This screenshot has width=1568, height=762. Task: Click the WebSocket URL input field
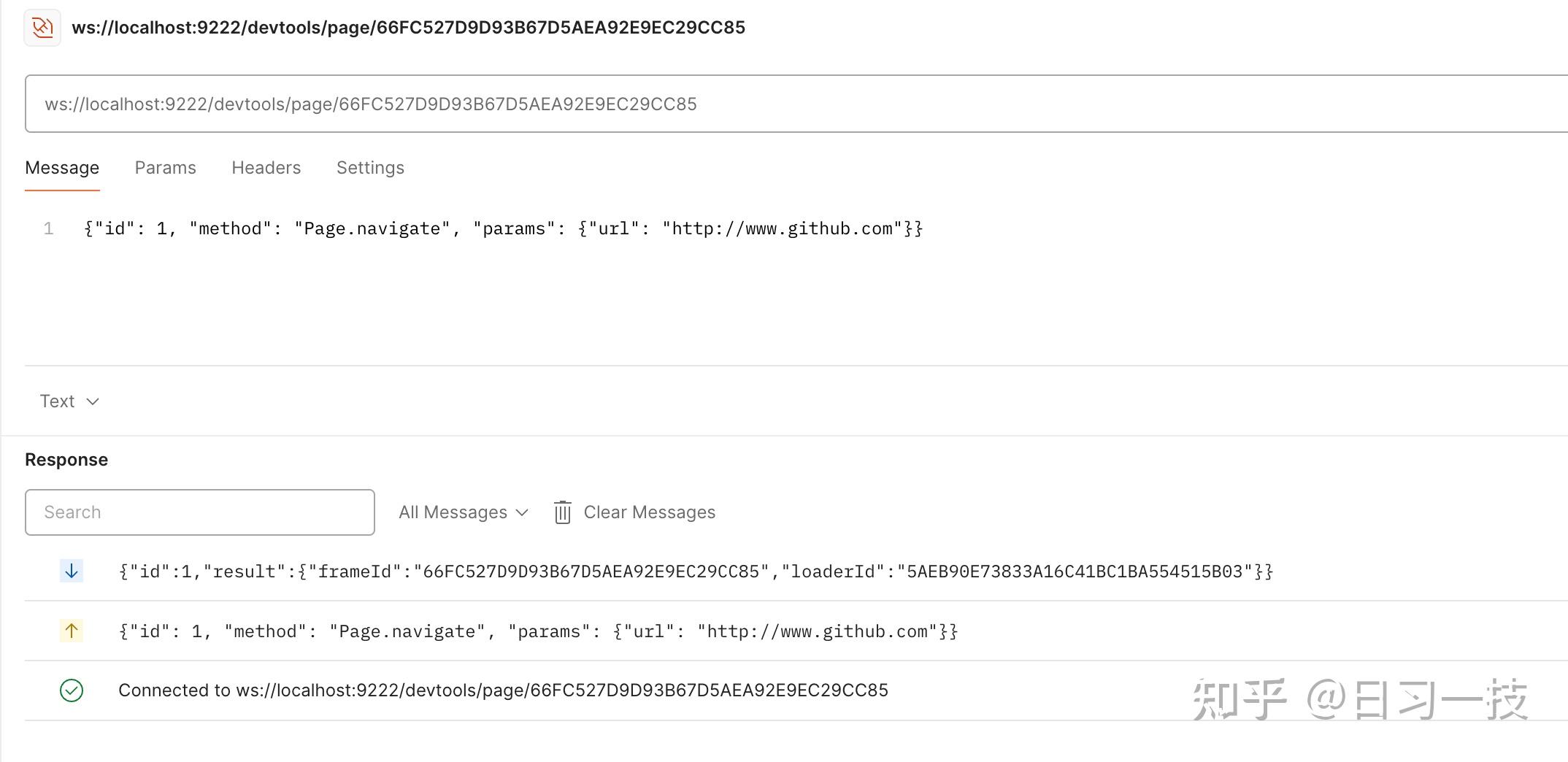tap(730, 104)
